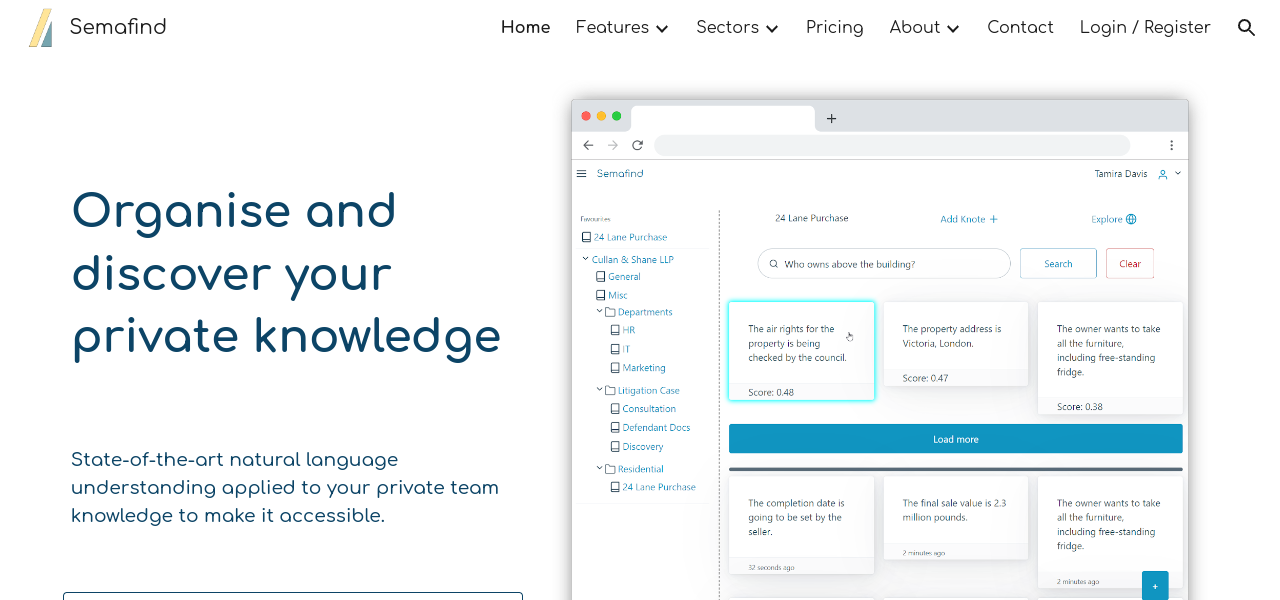
Task: Click the Login / Register link
Action: [x=1145, y=28]
